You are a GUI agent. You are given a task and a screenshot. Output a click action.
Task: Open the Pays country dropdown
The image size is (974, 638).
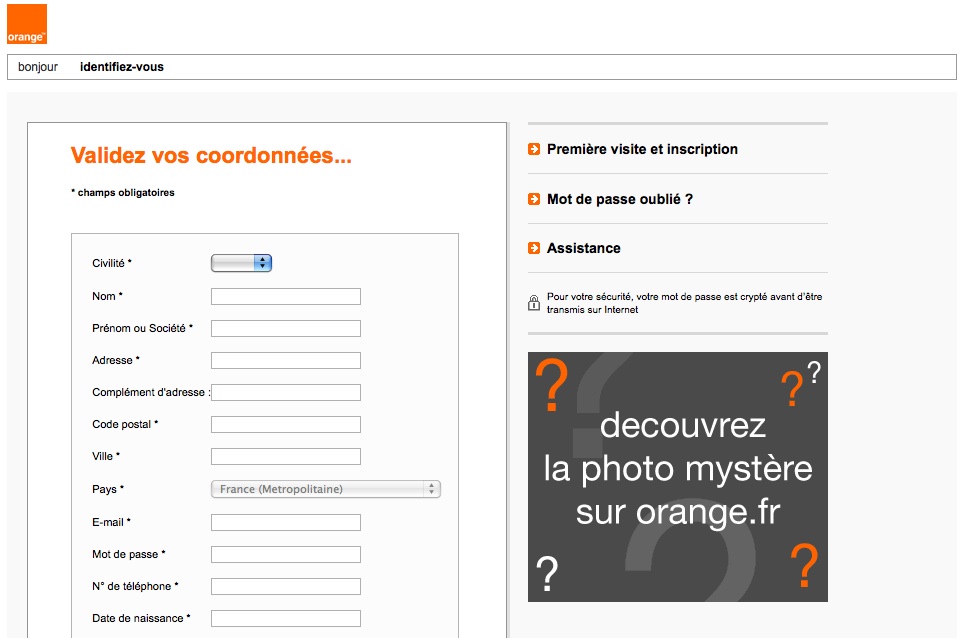[326, 489]
